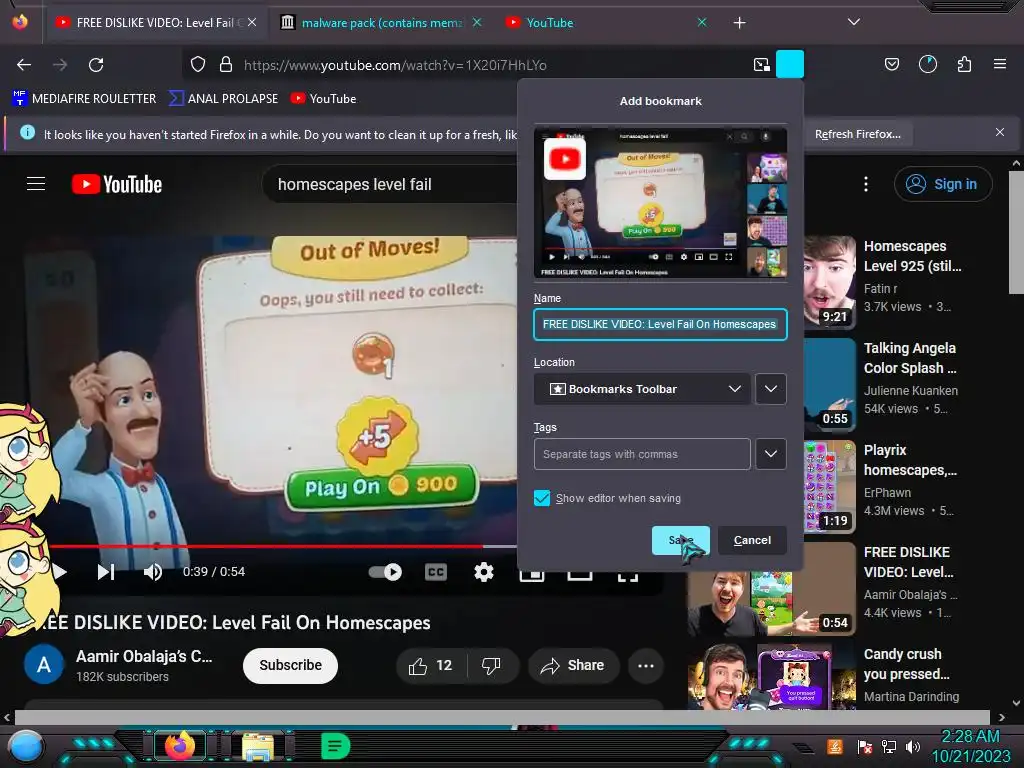Open the YouTube bookmark in toolbar
The width and height of the screenshot is (1024, 768).
[x=324, y=99]
